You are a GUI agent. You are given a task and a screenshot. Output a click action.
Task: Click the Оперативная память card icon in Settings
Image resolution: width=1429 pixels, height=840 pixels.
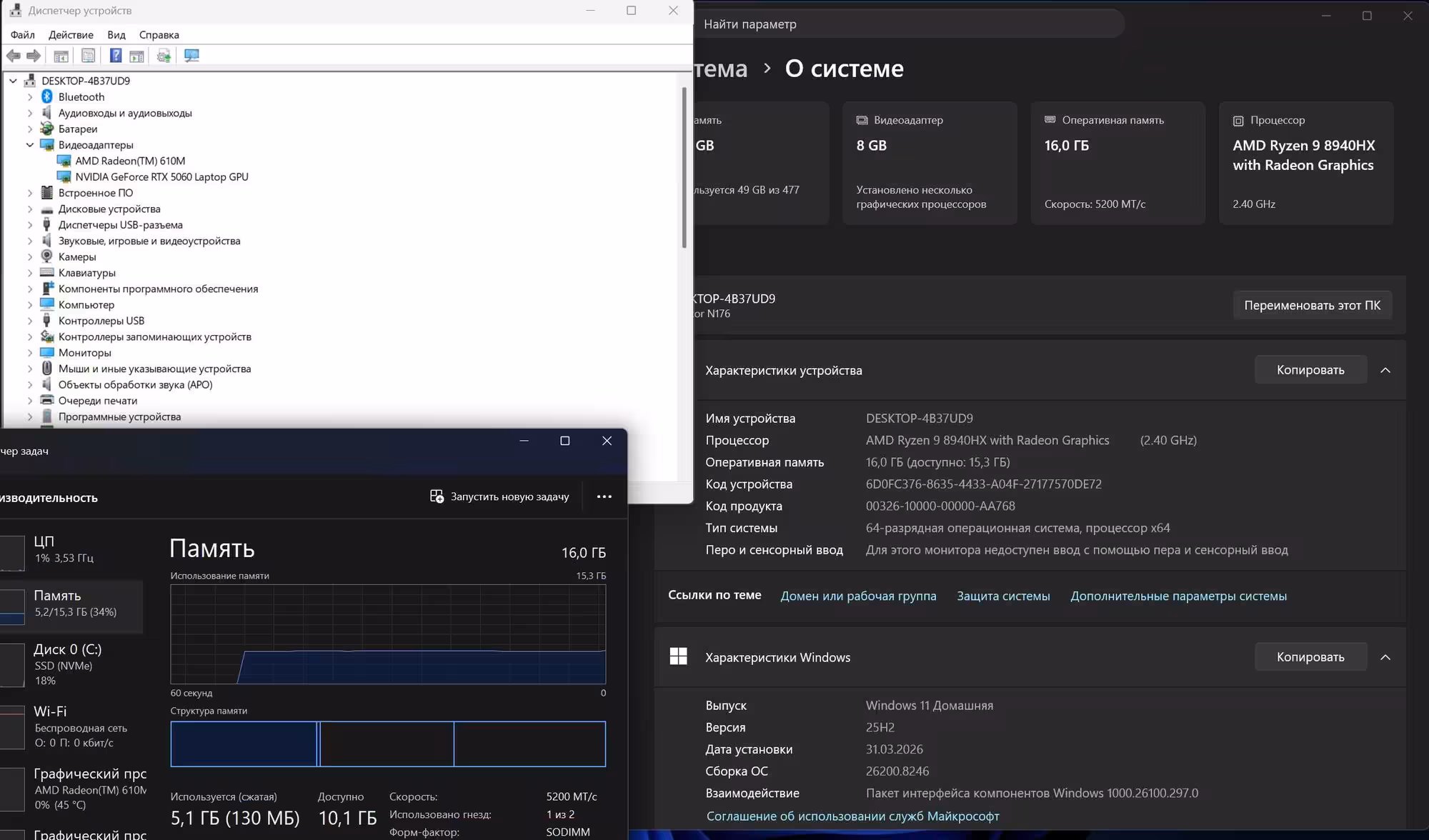(x=1050, y=119)
